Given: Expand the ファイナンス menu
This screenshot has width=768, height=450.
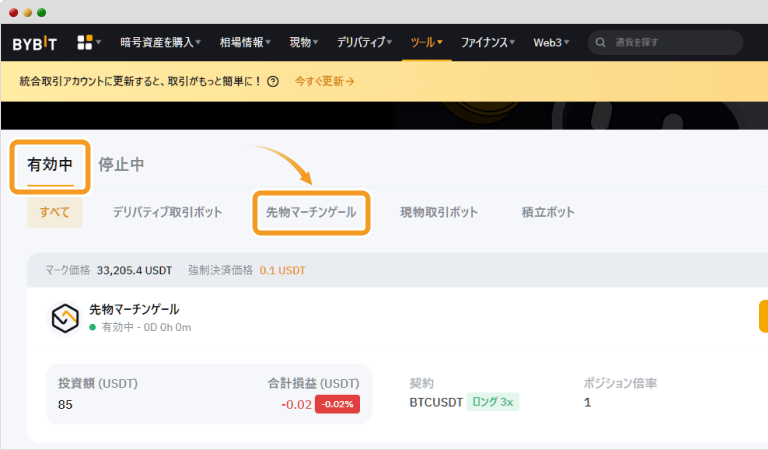Looking at the screenshot, I should coord(487,43).
